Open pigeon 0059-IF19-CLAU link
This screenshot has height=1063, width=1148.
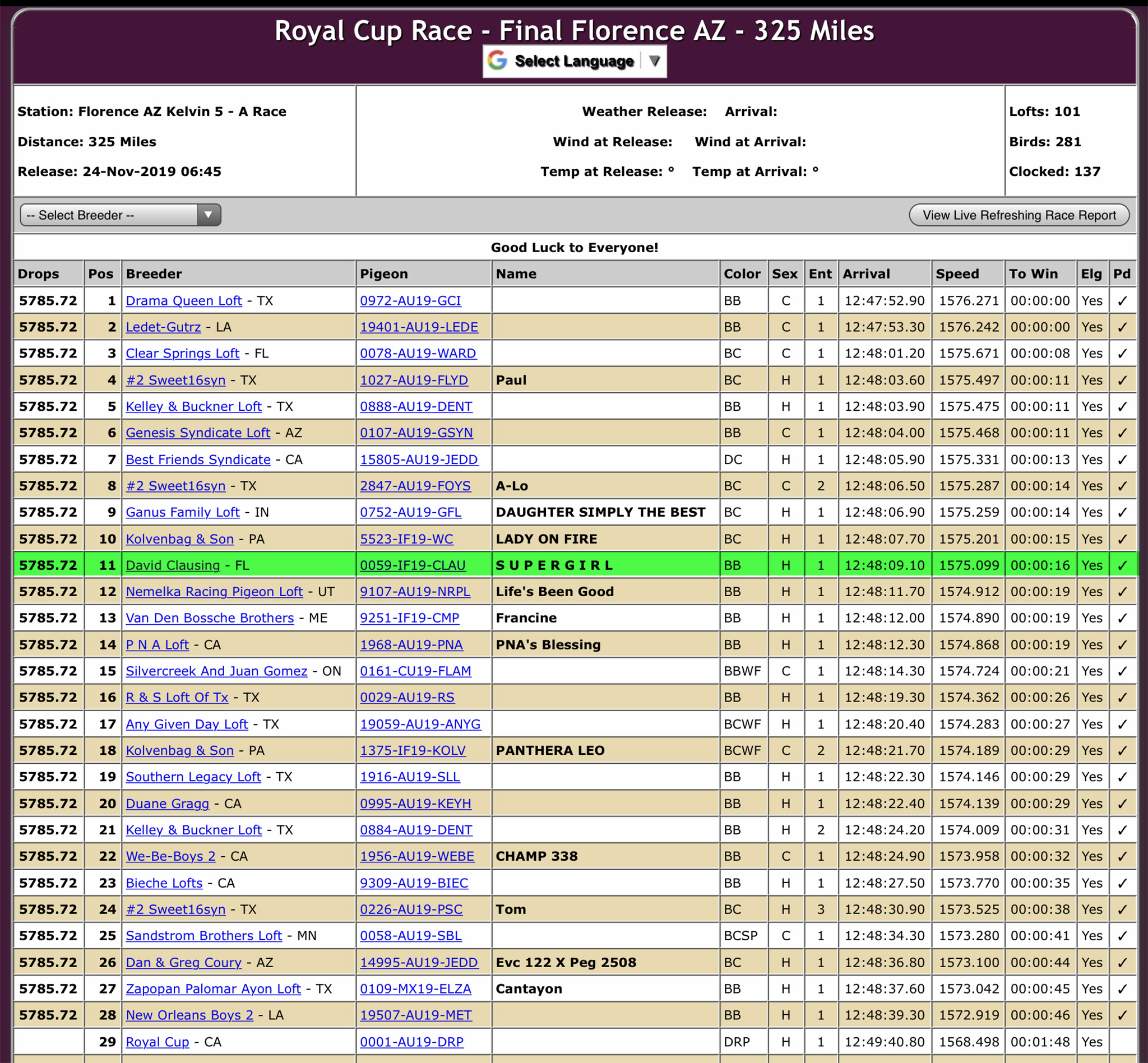click(412, 565)
